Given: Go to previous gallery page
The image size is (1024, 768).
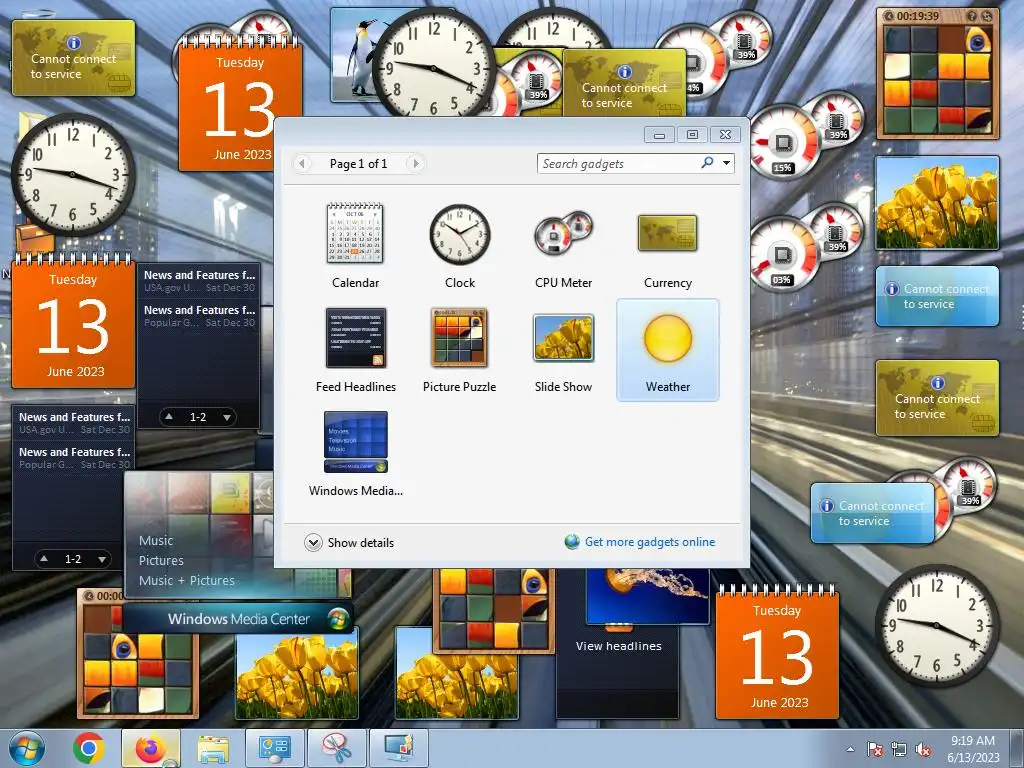Looking at the screenshot, I should pos(302,163).
